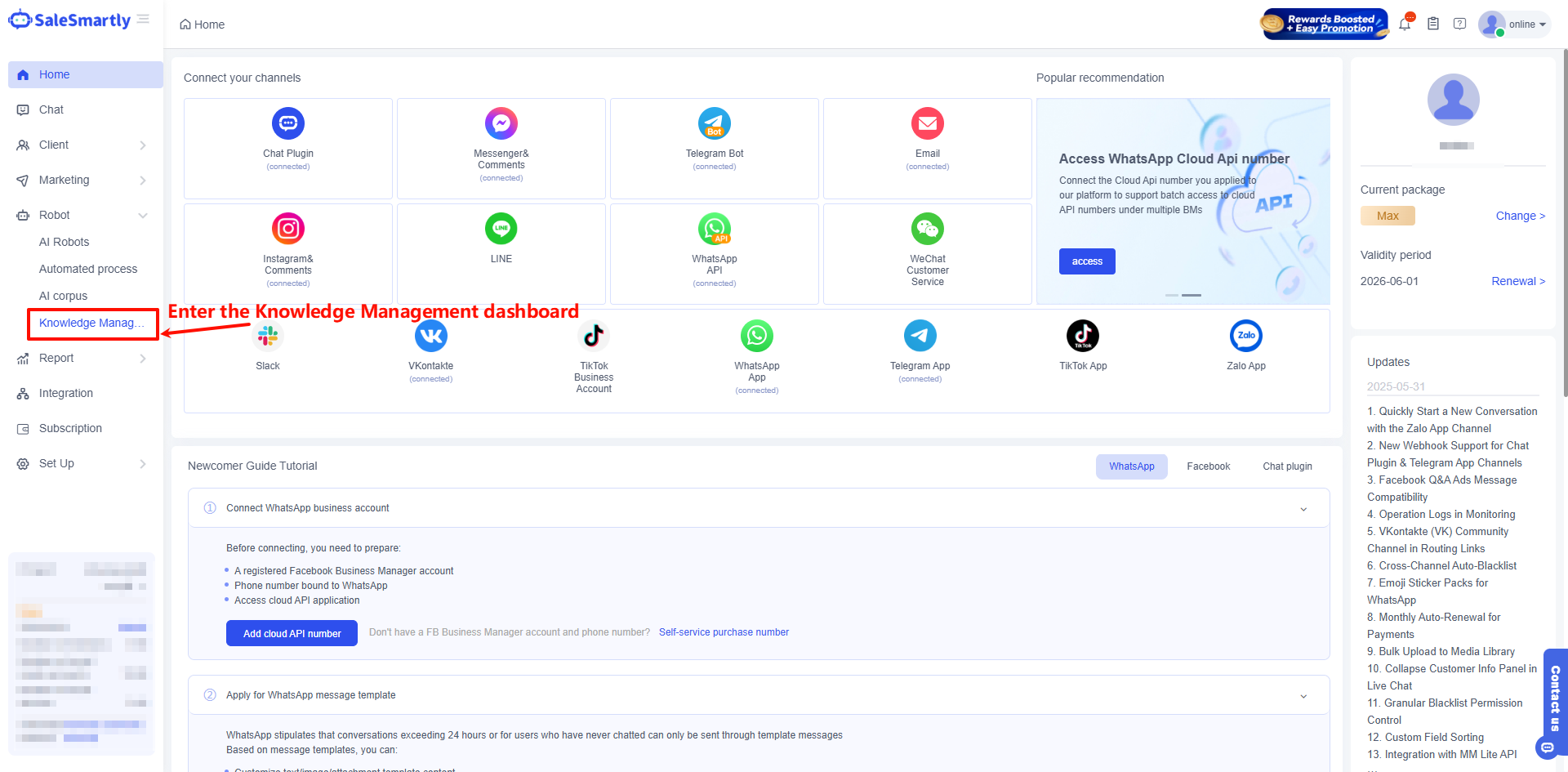Viewport: 1568px width, 772px height.
Task: Click the Email channel icon
Action: [928, 123]
